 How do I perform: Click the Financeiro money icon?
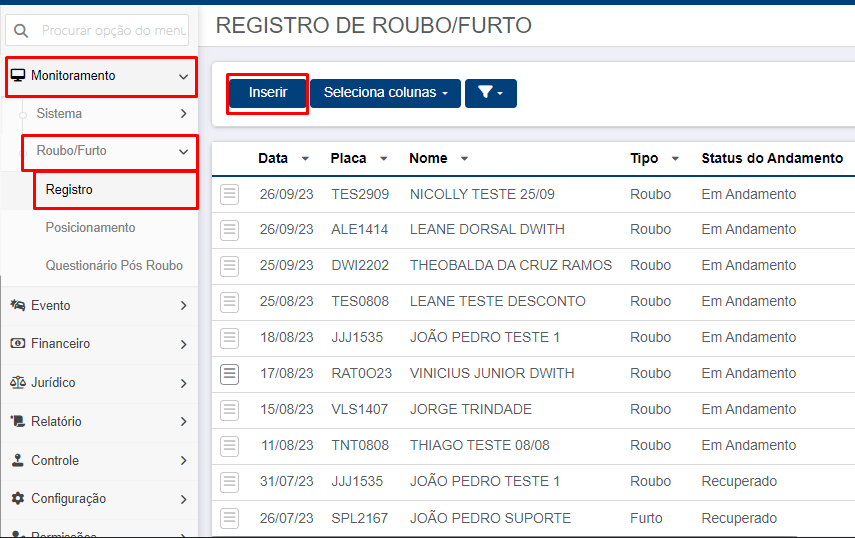pos(17,343)
